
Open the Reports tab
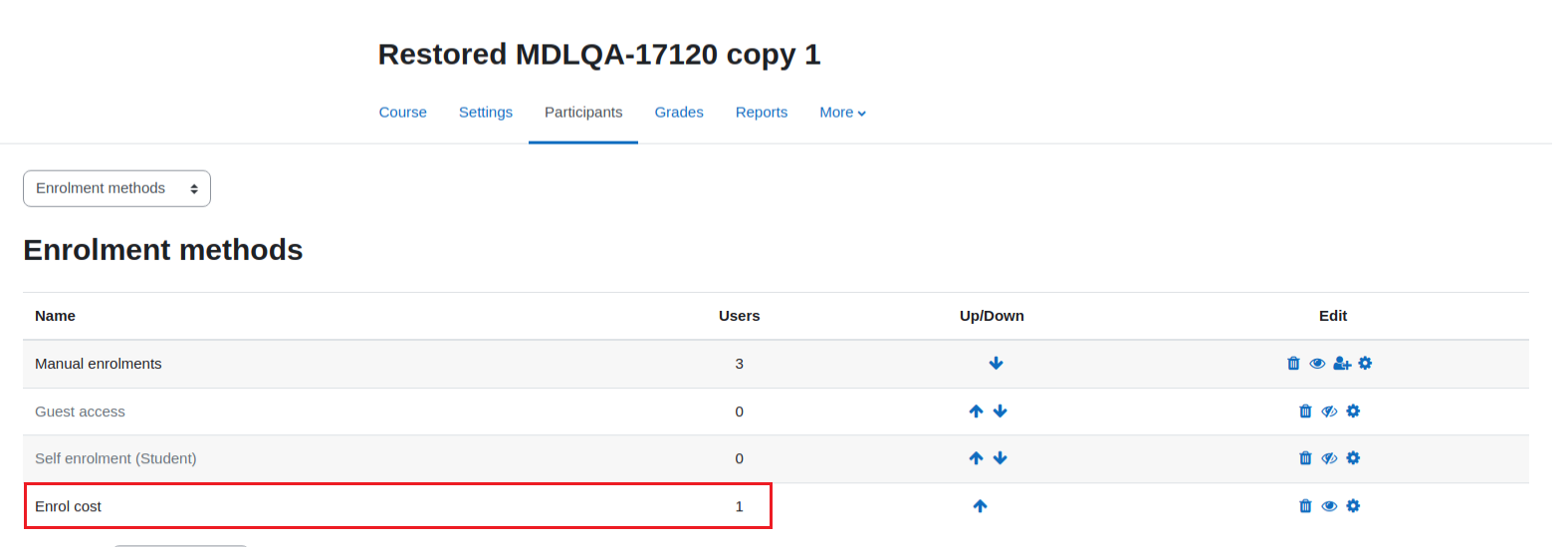tap(762, 113)
